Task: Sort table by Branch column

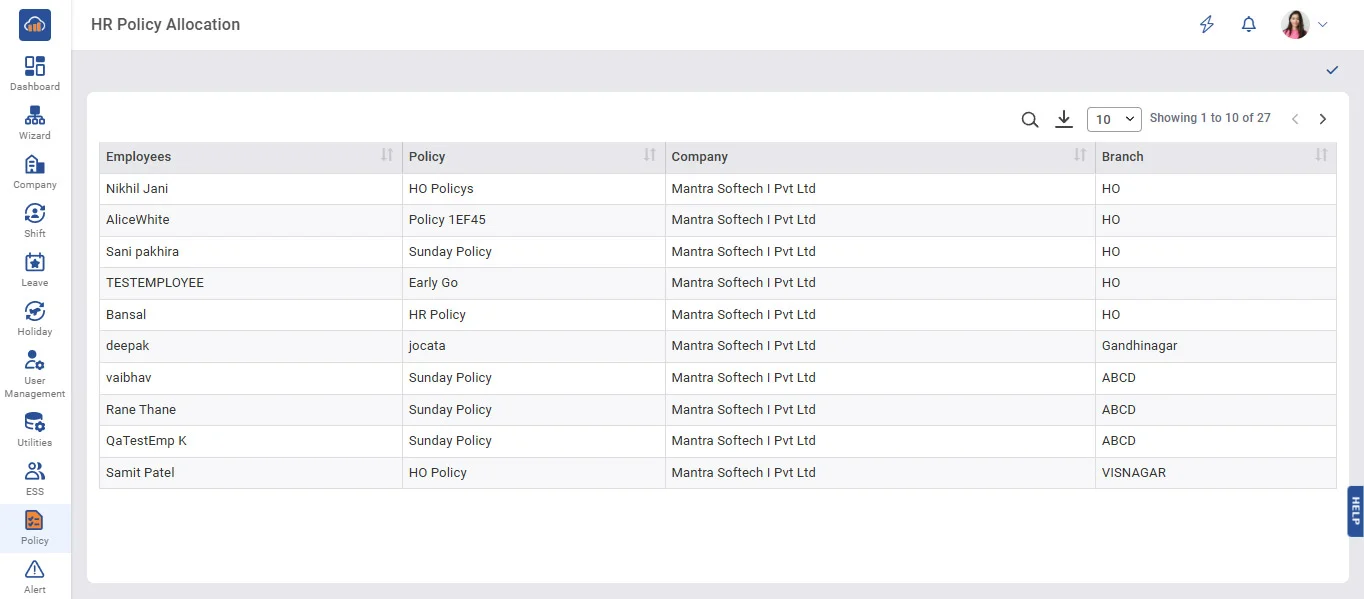Action: (x=1321, y=156)
